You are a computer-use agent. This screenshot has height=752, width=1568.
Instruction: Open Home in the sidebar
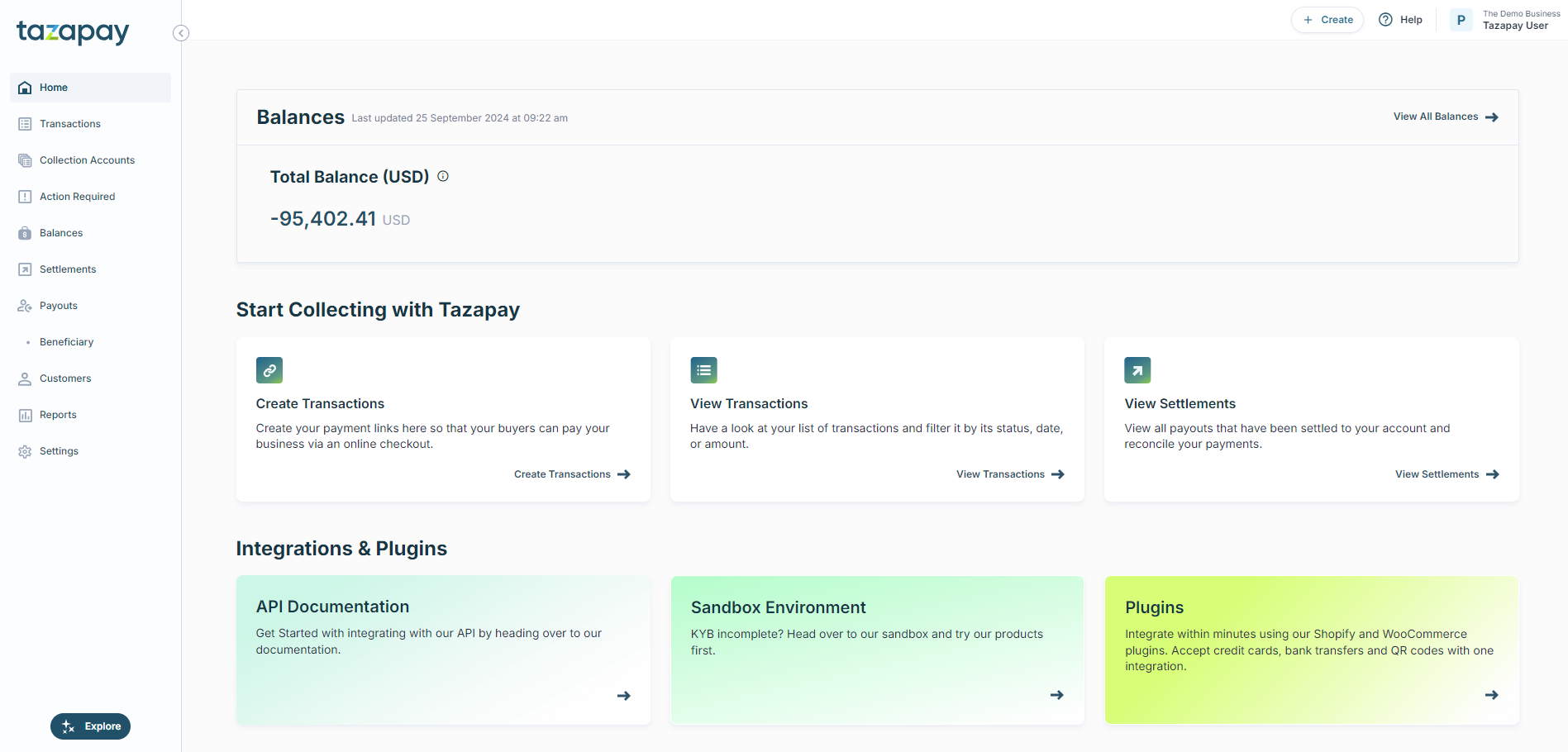click(90, 88)
